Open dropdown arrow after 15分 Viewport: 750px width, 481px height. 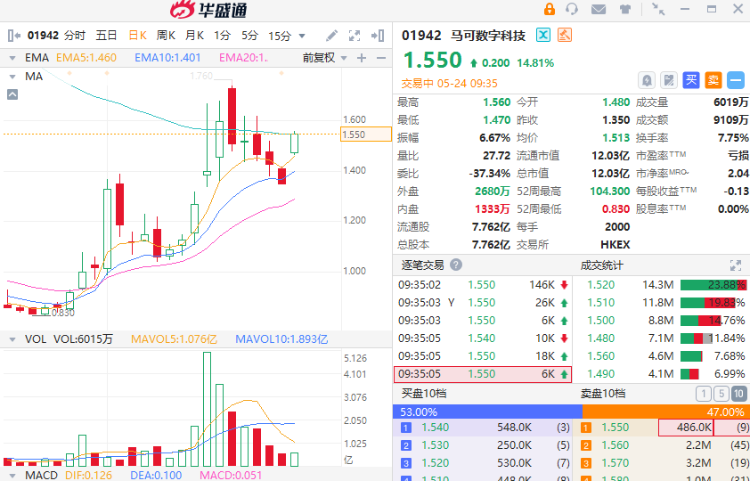(302, 36)
